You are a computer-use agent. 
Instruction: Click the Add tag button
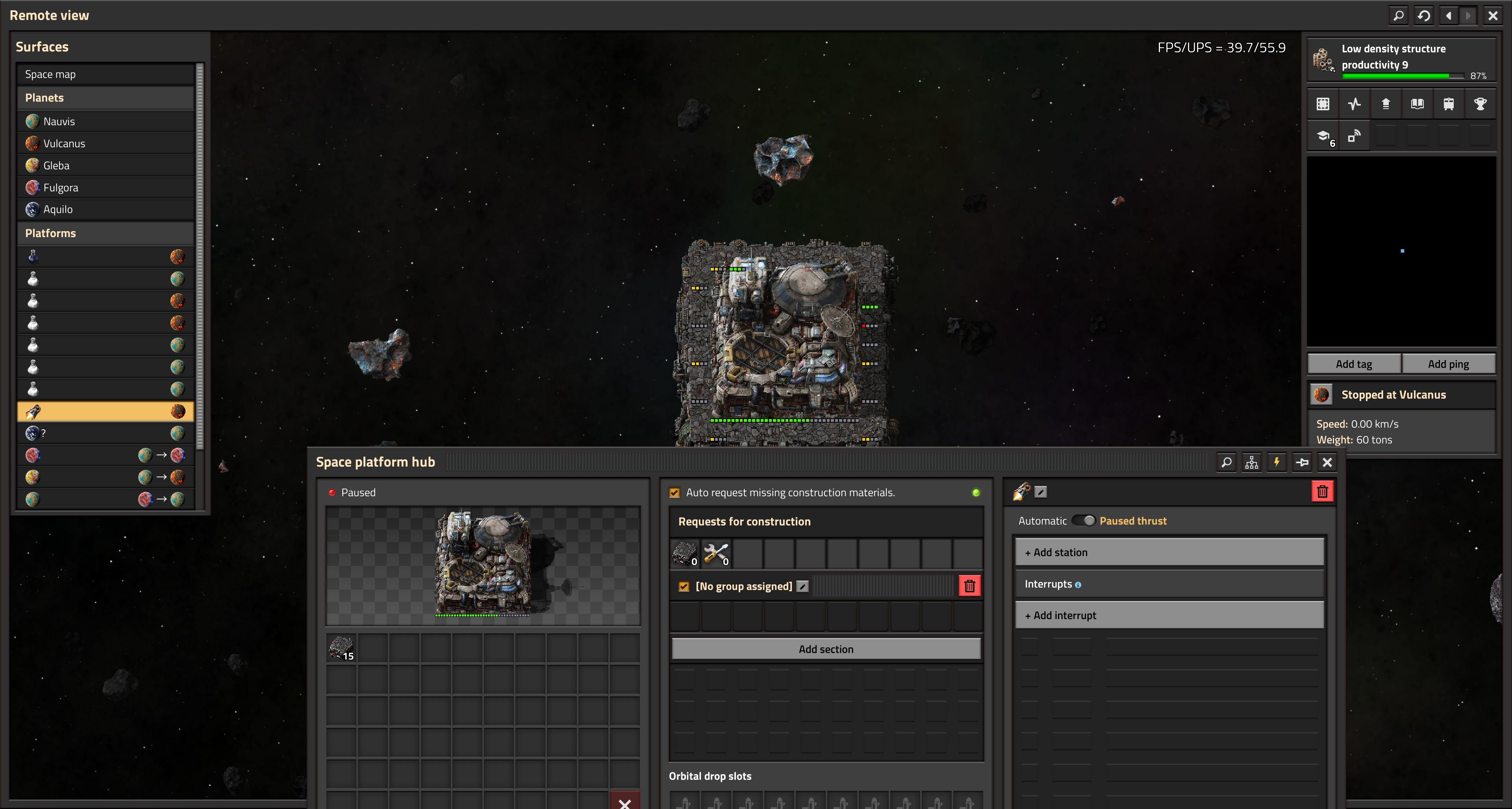coord(1354,364)
